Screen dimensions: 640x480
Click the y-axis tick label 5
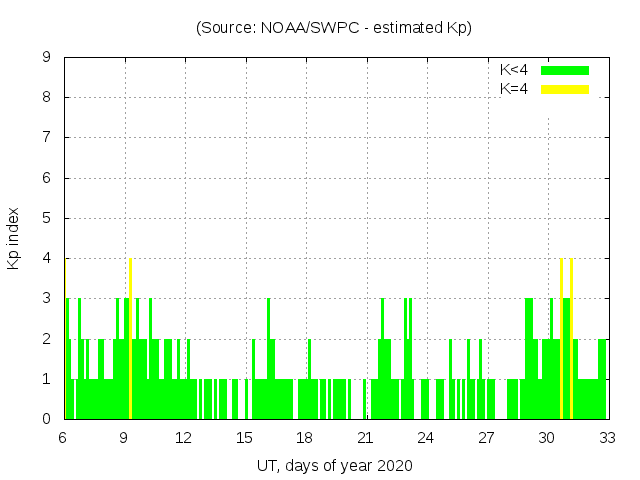pos(47,218)
